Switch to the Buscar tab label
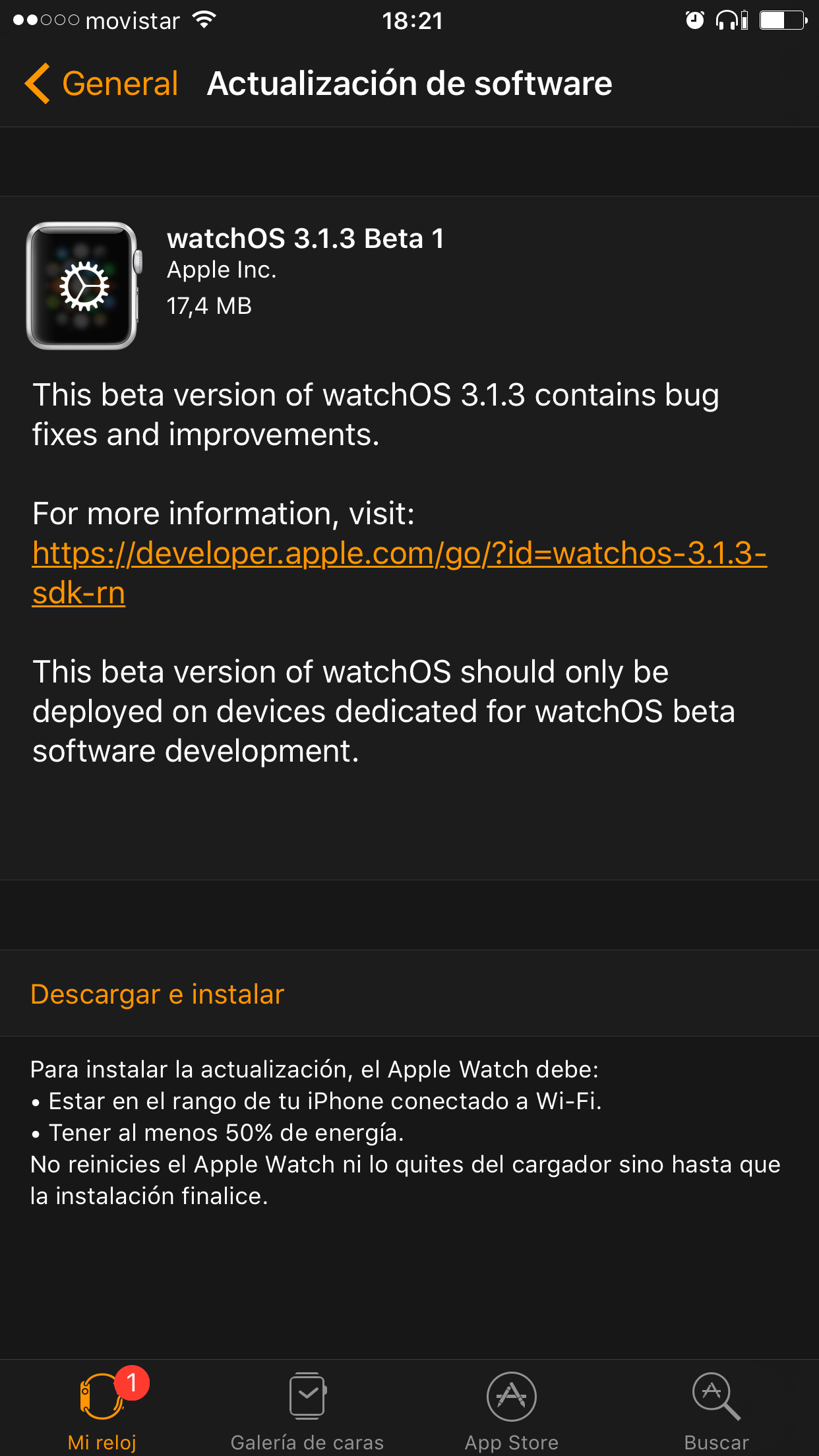Image resolution: width=819 pixels, height=1456 pixels. coord(717,1442)
